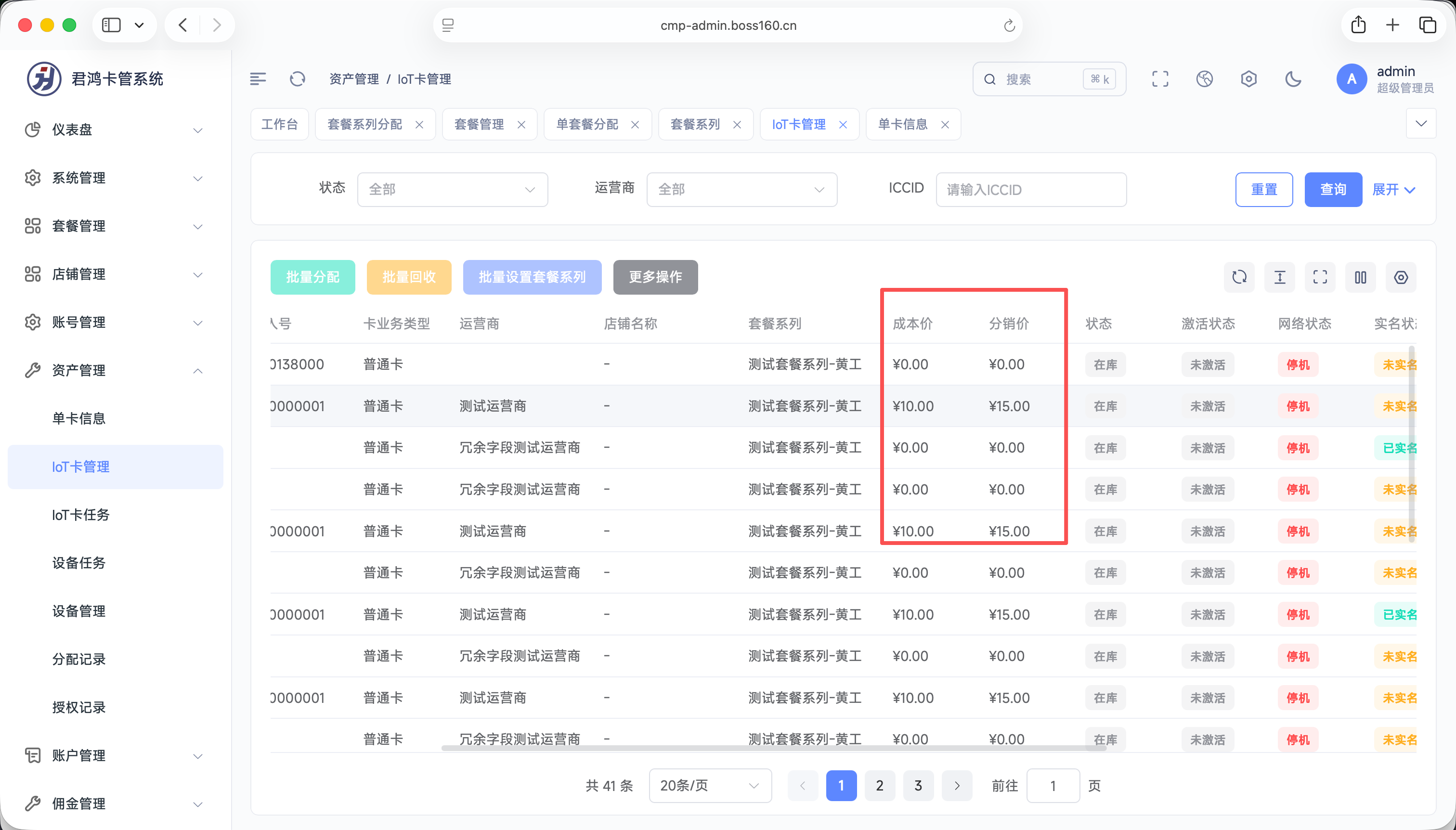Open the 状态 dropdown
The width and height of the screenshot is (1456, 830).
coord(452,190)
